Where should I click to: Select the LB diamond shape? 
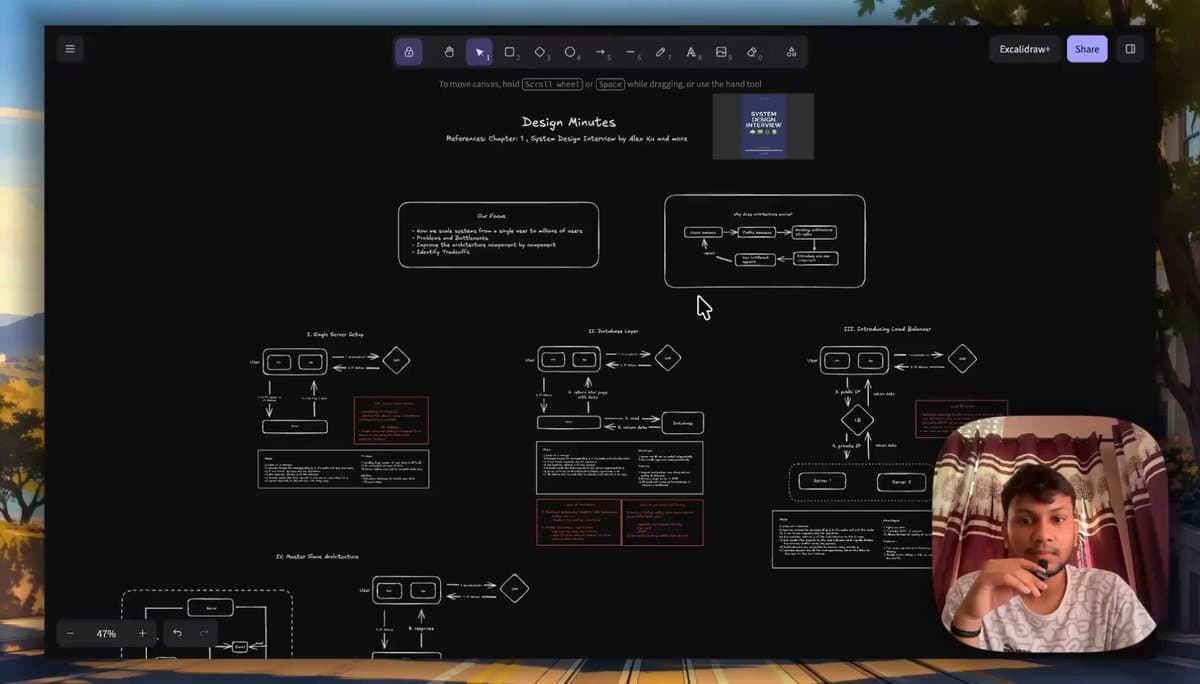coord(857,420)
